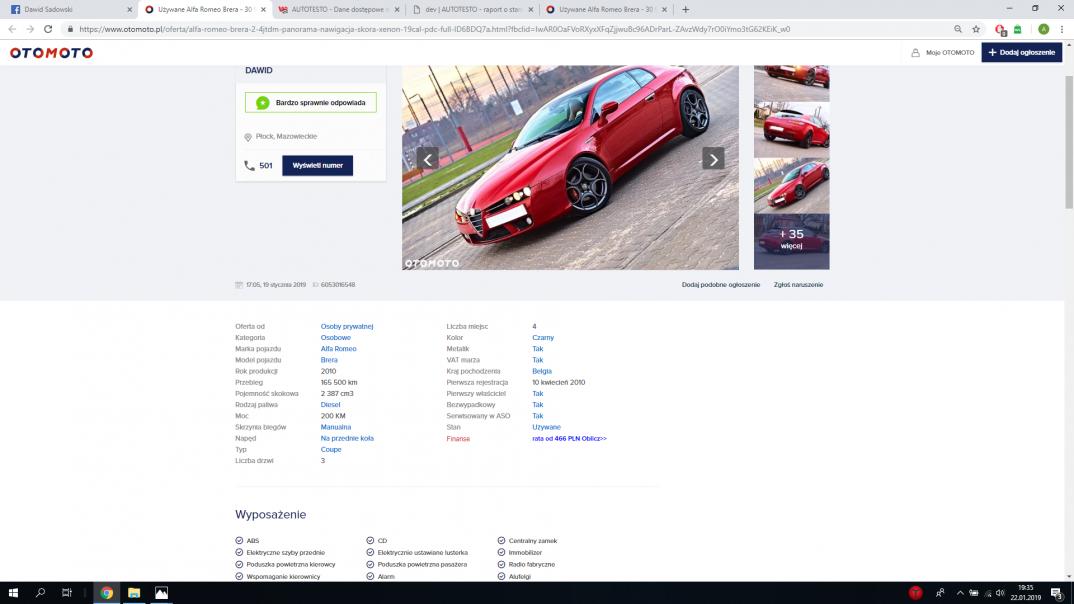Bookmark this page with the star icon
This screenshot has height=604, width=1074.
pyautogui.click(x=976, y=29)
